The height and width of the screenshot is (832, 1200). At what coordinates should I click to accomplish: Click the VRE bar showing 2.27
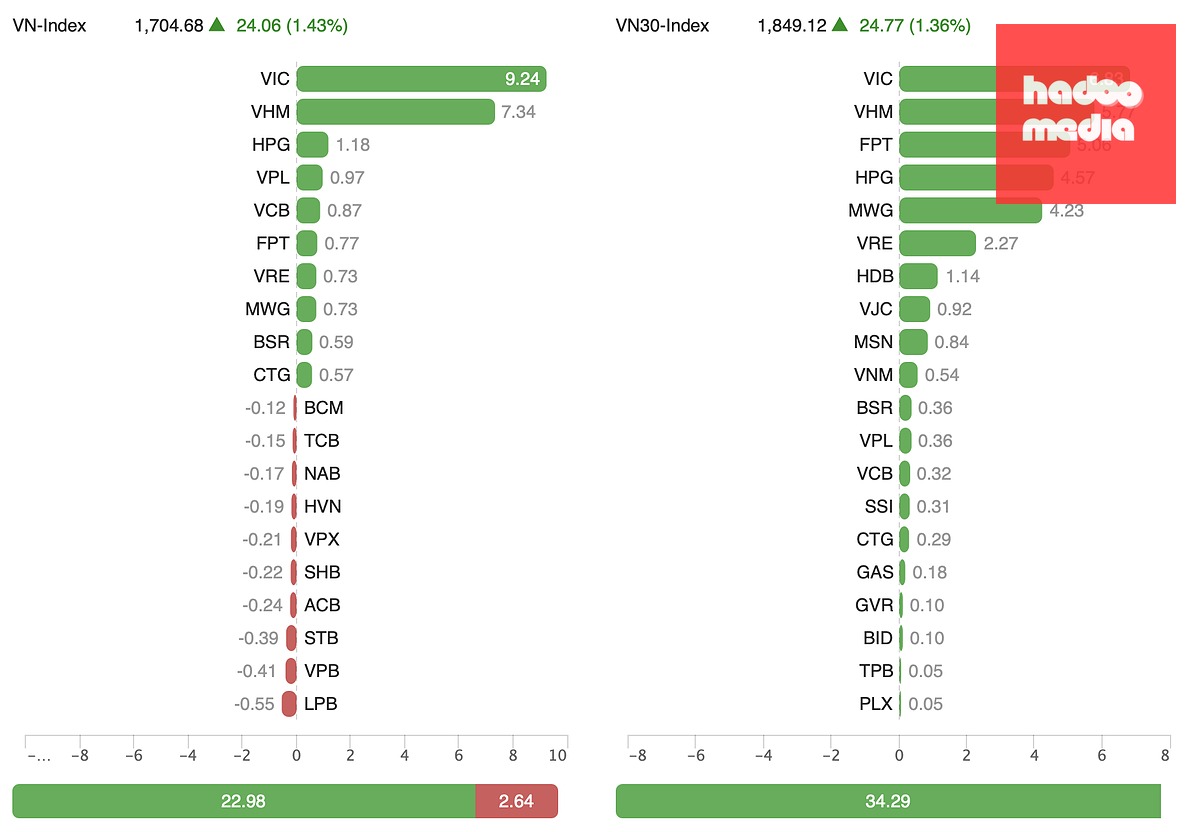pyautogui.click(x=938, y=243)
